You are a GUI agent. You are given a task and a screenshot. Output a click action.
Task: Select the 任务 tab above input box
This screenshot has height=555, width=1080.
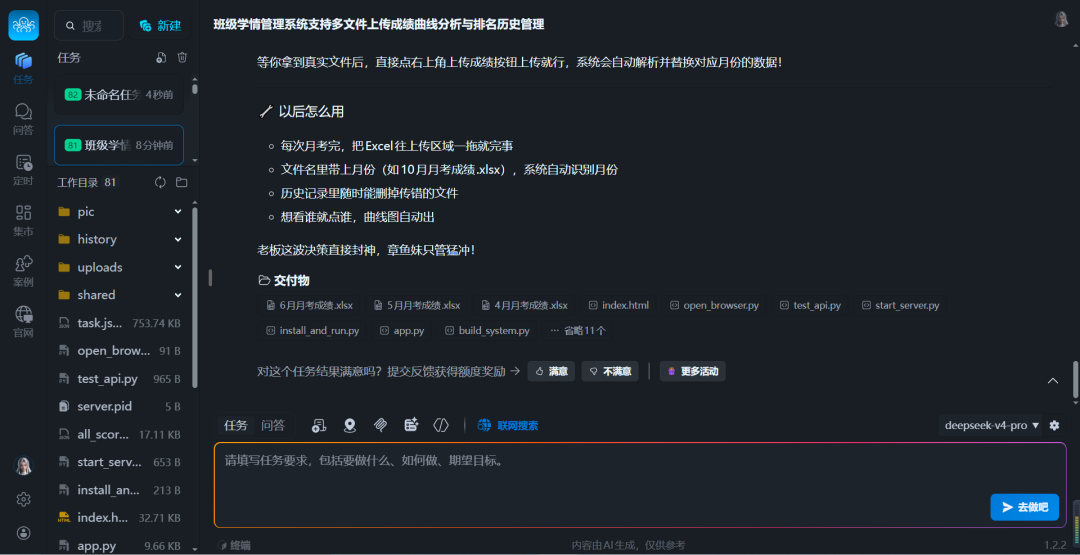click(x=236, y=426)
